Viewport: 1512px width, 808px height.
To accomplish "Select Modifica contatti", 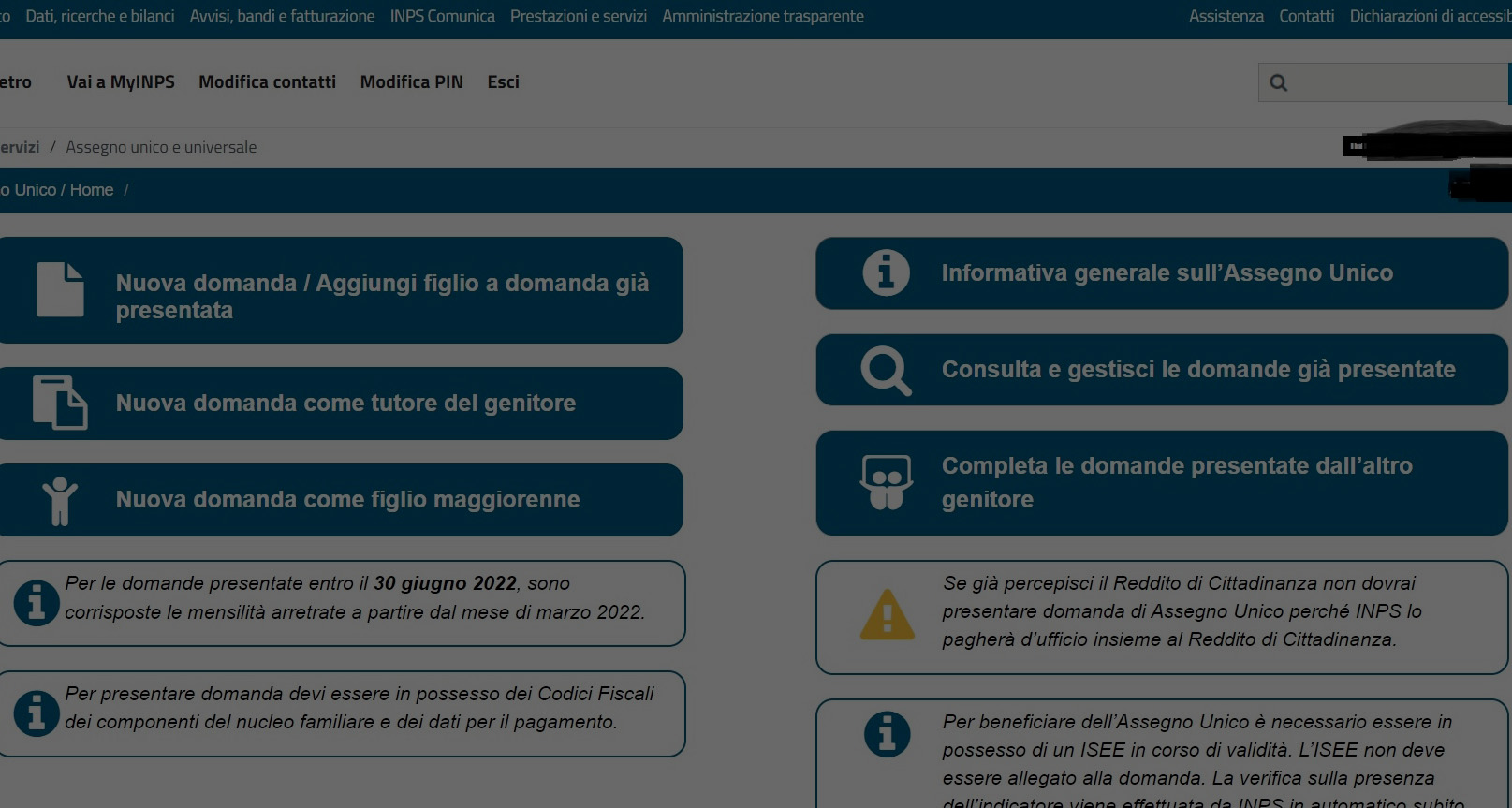I will [267, 81].
